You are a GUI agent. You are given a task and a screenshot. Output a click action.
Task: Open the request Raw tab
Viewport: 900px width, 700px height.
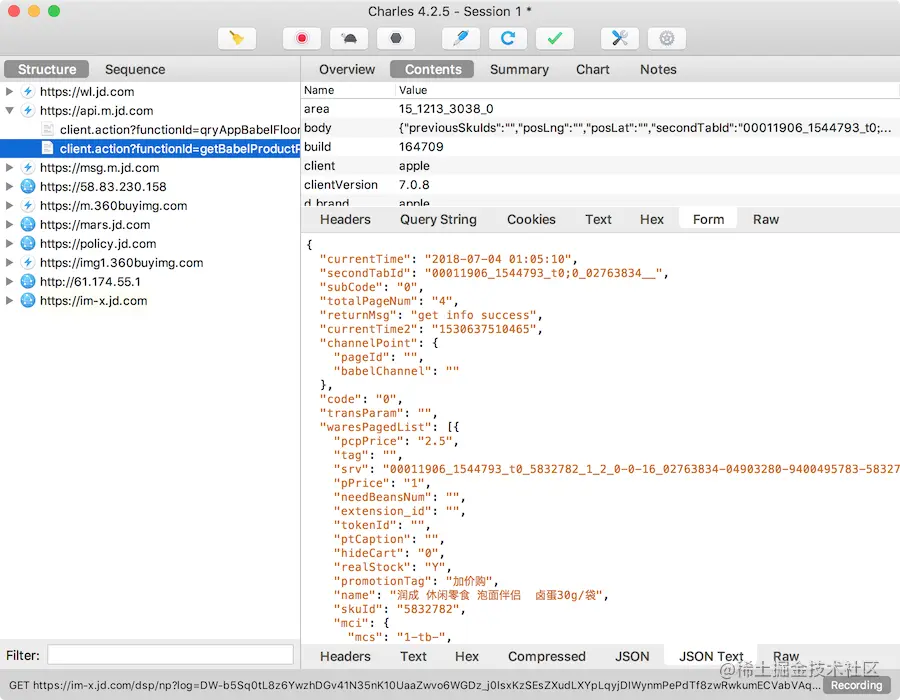[766, 219]
